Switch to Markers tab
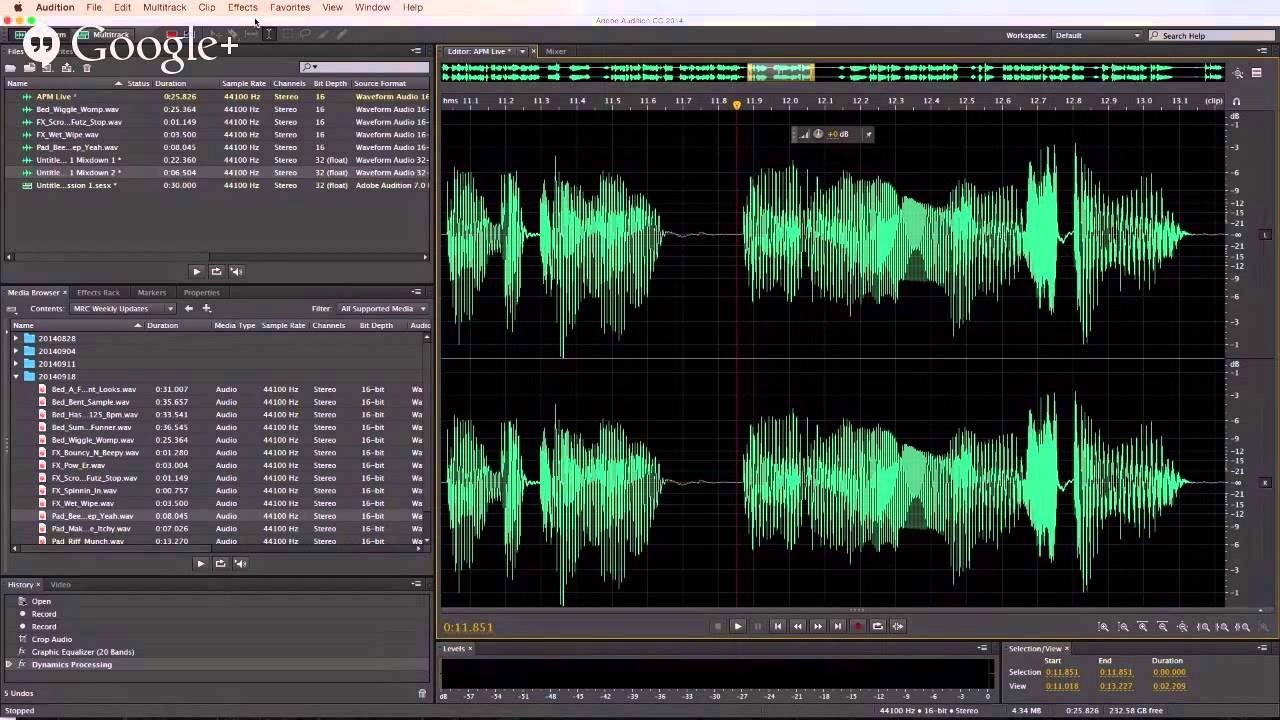Screen dimensions: 1280x720 [152, 293]
